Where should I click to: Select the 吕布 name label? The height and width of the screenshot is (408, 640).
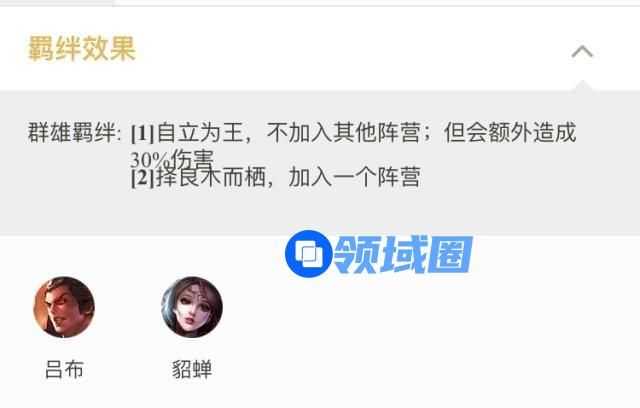pyautogui.click(x=64, y=370)
